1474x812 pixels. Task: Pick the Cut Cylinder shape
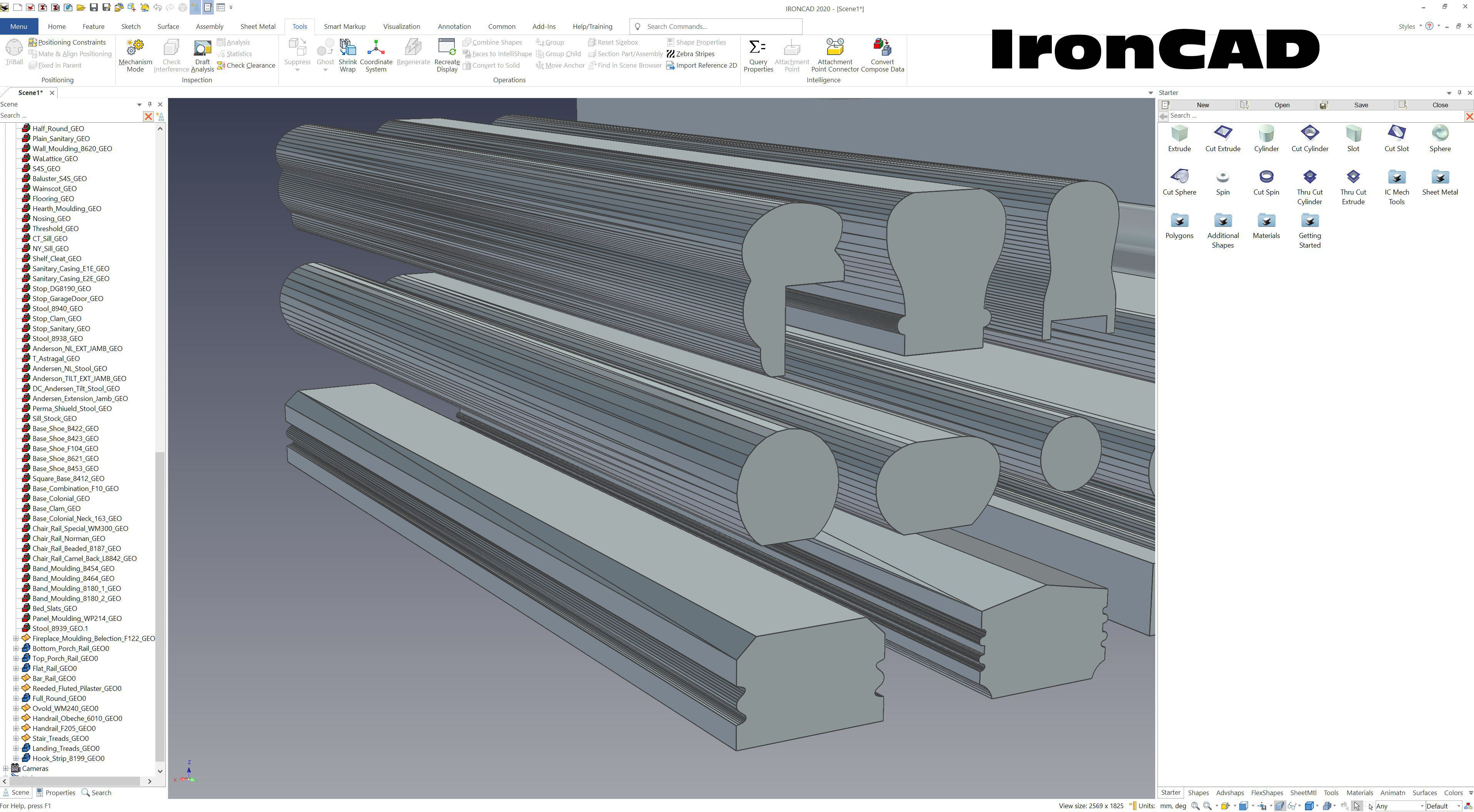(1310, 139)
